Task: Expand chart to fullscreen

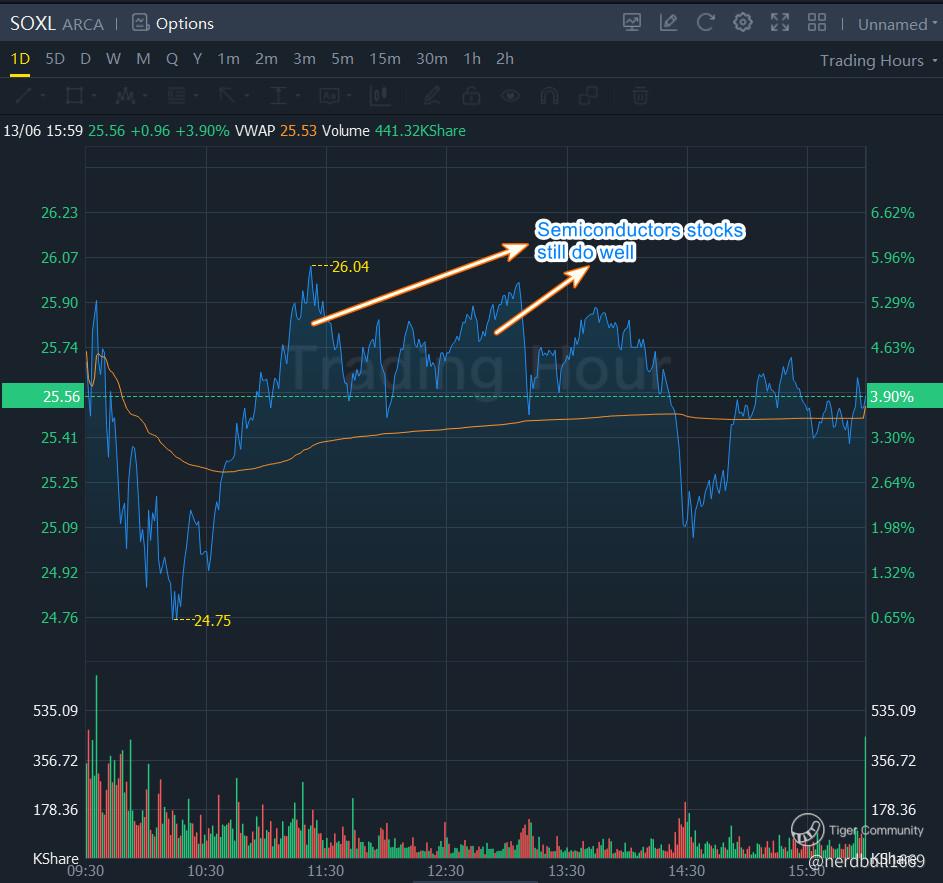Action: [780, 23]
